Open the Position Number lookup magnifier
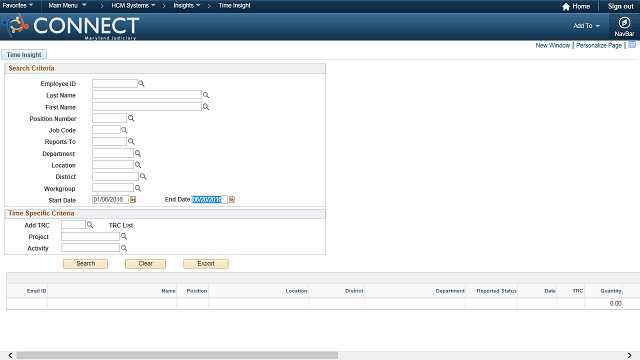 click(x=131, y=118)
